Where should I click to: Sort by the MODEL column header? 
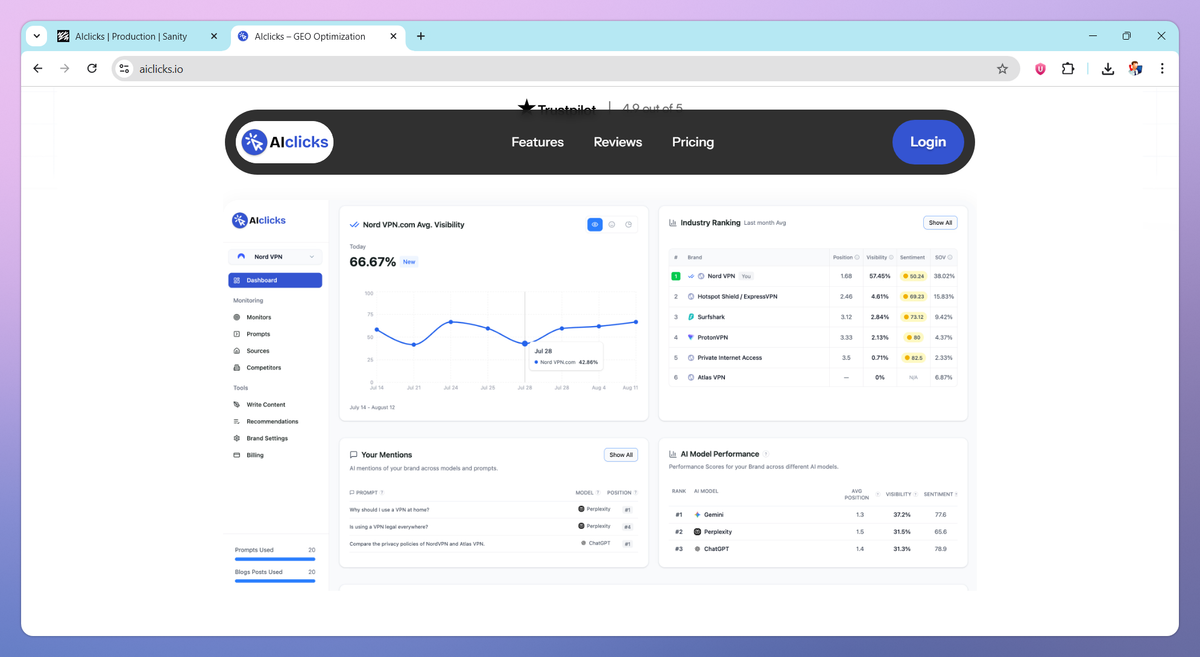(588, 492)
